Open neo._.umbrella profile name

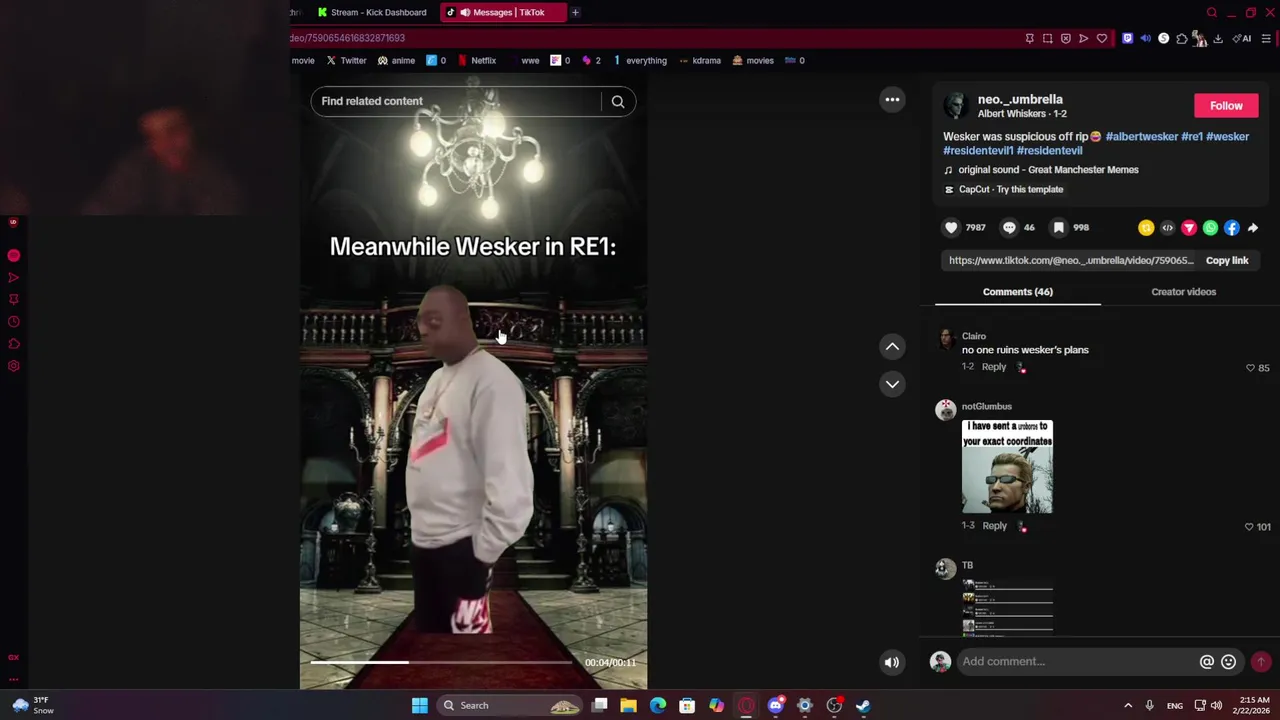click(1020, 100)
